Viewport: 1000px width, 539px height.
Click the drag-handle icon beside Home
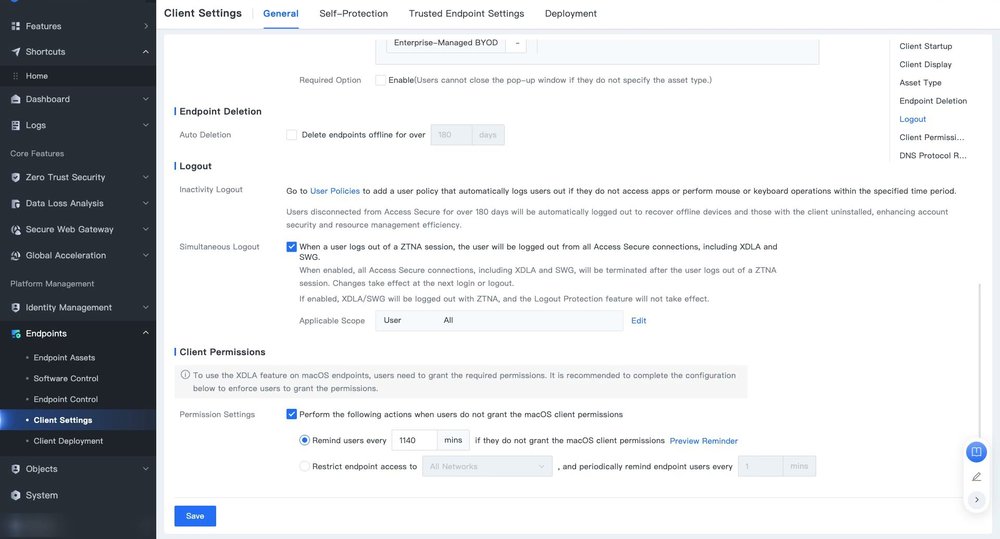point(15,76)
